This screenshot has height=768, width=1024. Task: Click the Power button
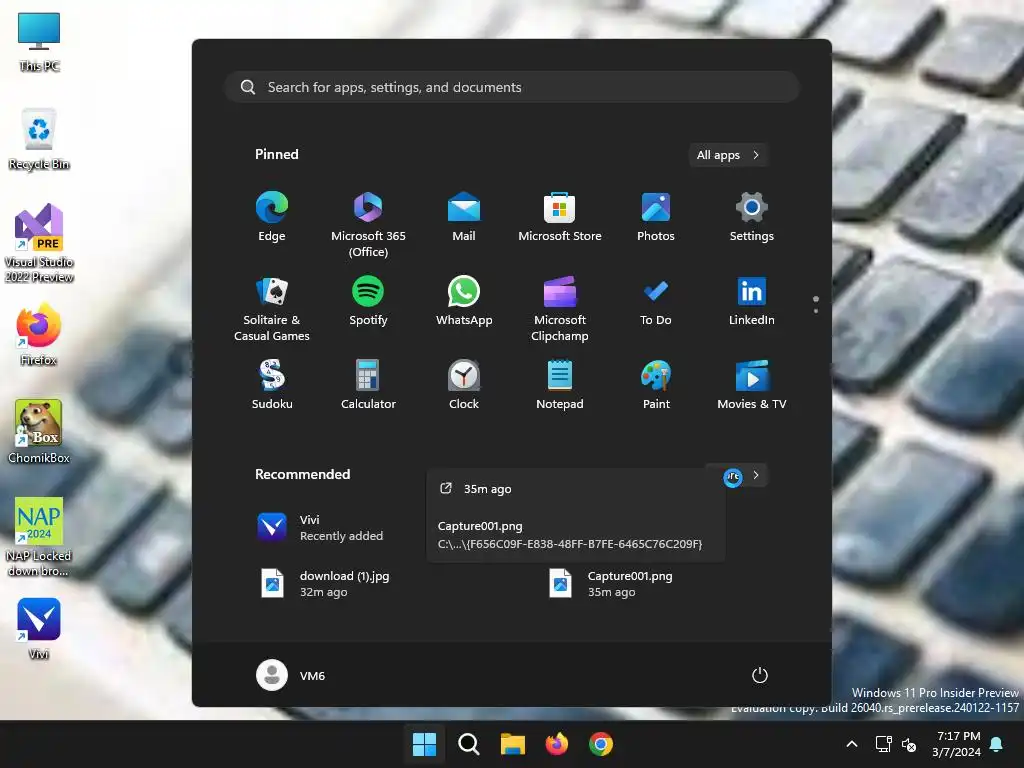[760, 675]
